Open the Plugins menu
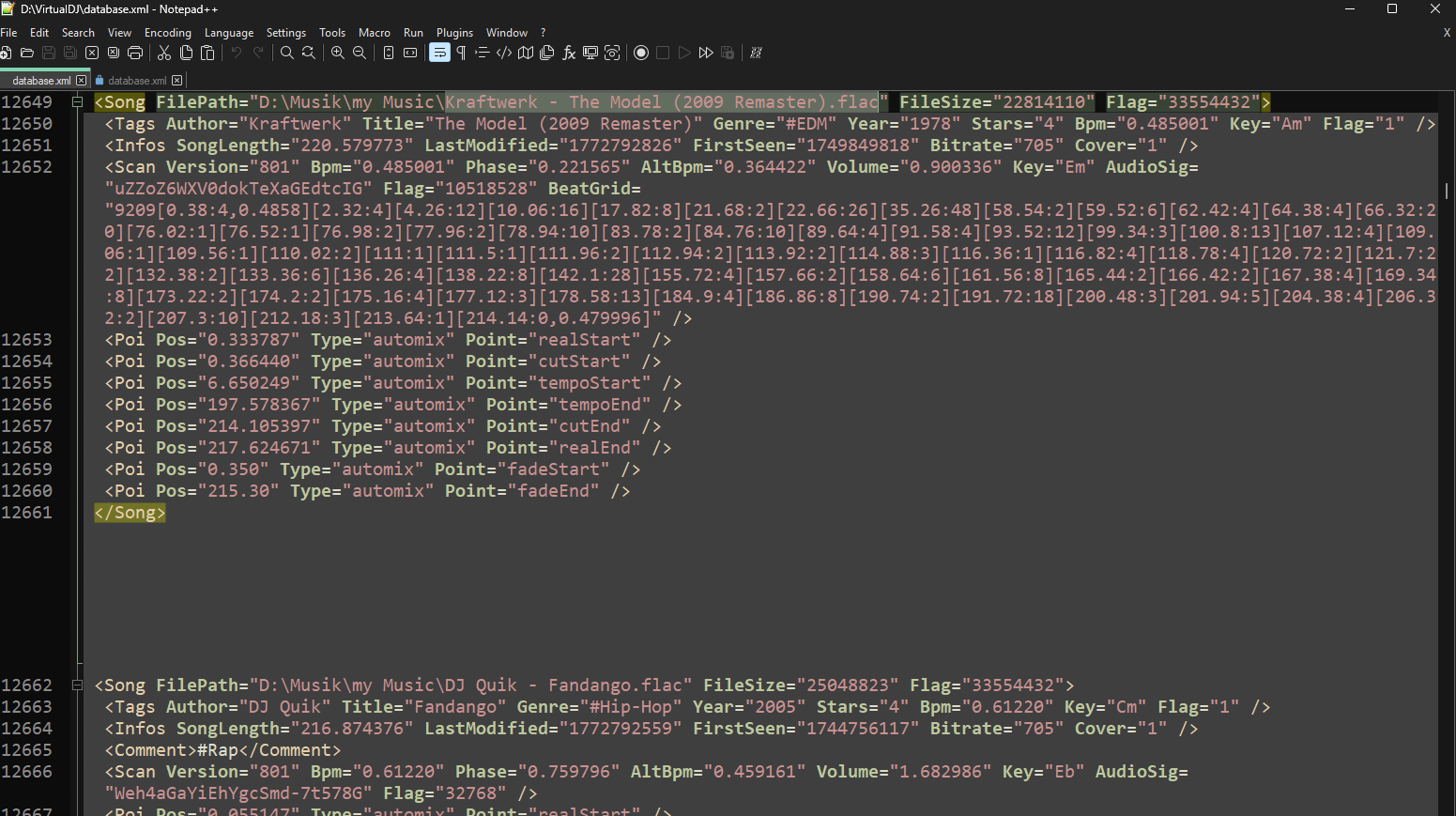The image size is (1456, 816). coord(454,33)
